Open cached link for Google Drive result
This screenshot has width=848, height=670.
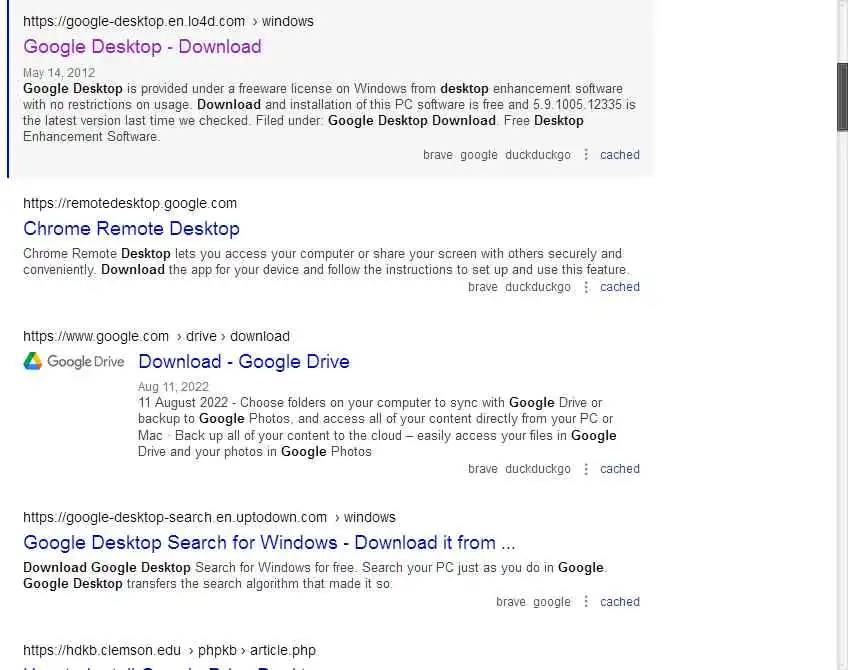click(620, 469)
